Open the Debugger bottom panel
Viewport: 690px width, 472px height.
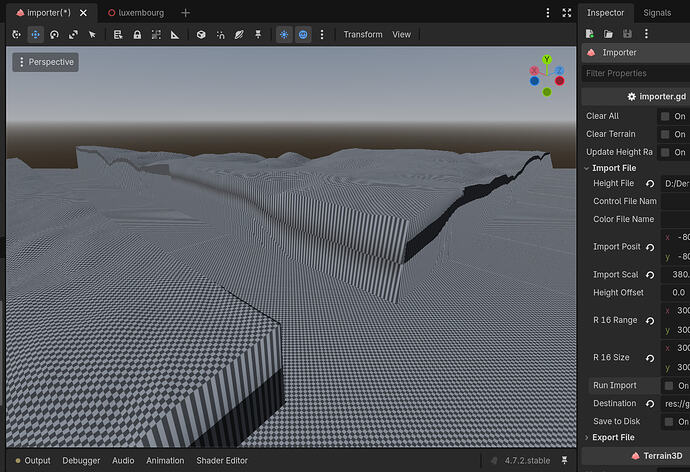pos(81,461)
